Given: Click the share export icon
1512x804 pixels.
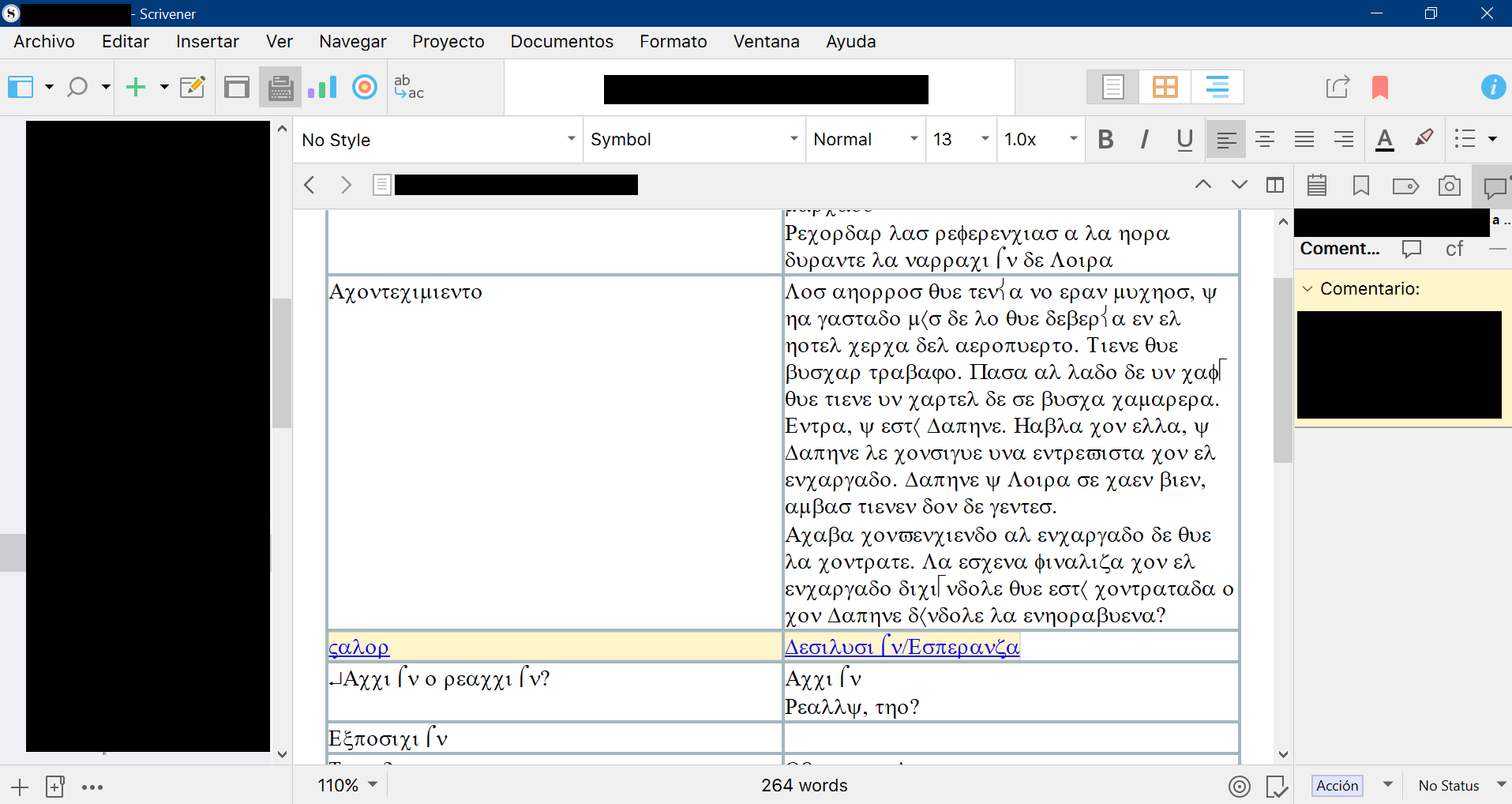Looking at the screenshot, I should (x=1338, y=87).
